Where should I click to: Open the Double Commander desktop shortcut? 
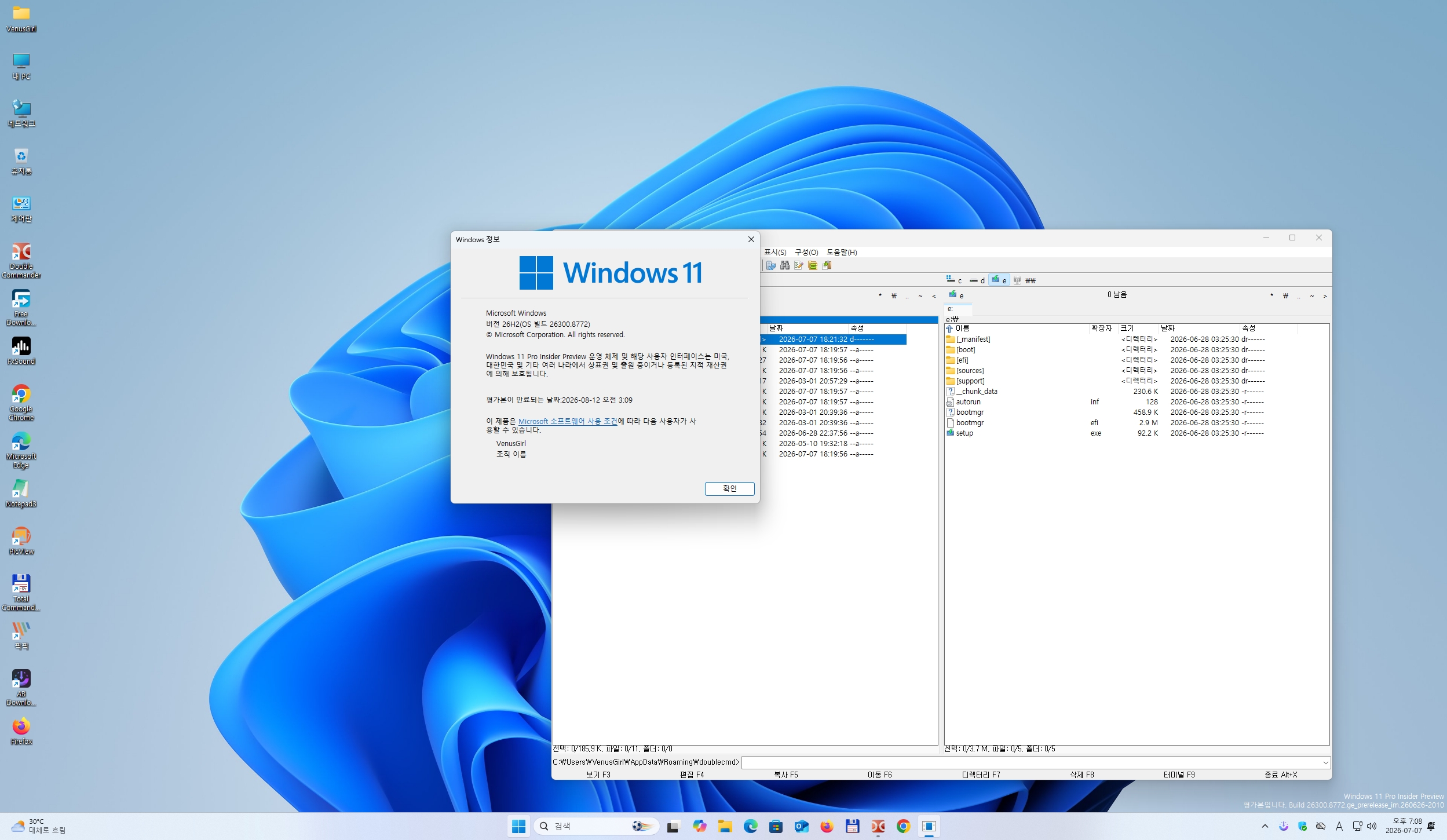click(21, 260)
